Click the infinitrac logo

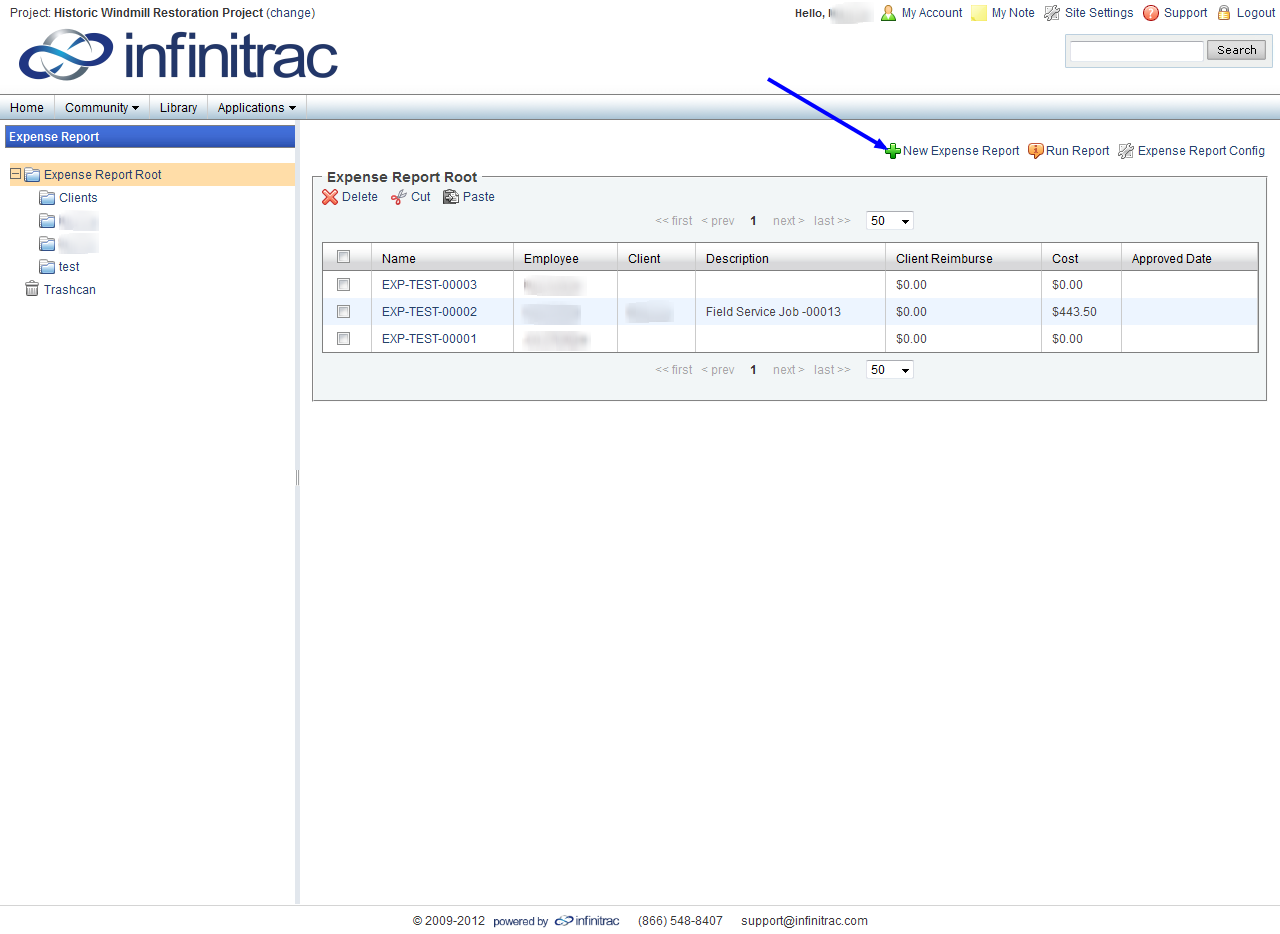coord(178,55)
